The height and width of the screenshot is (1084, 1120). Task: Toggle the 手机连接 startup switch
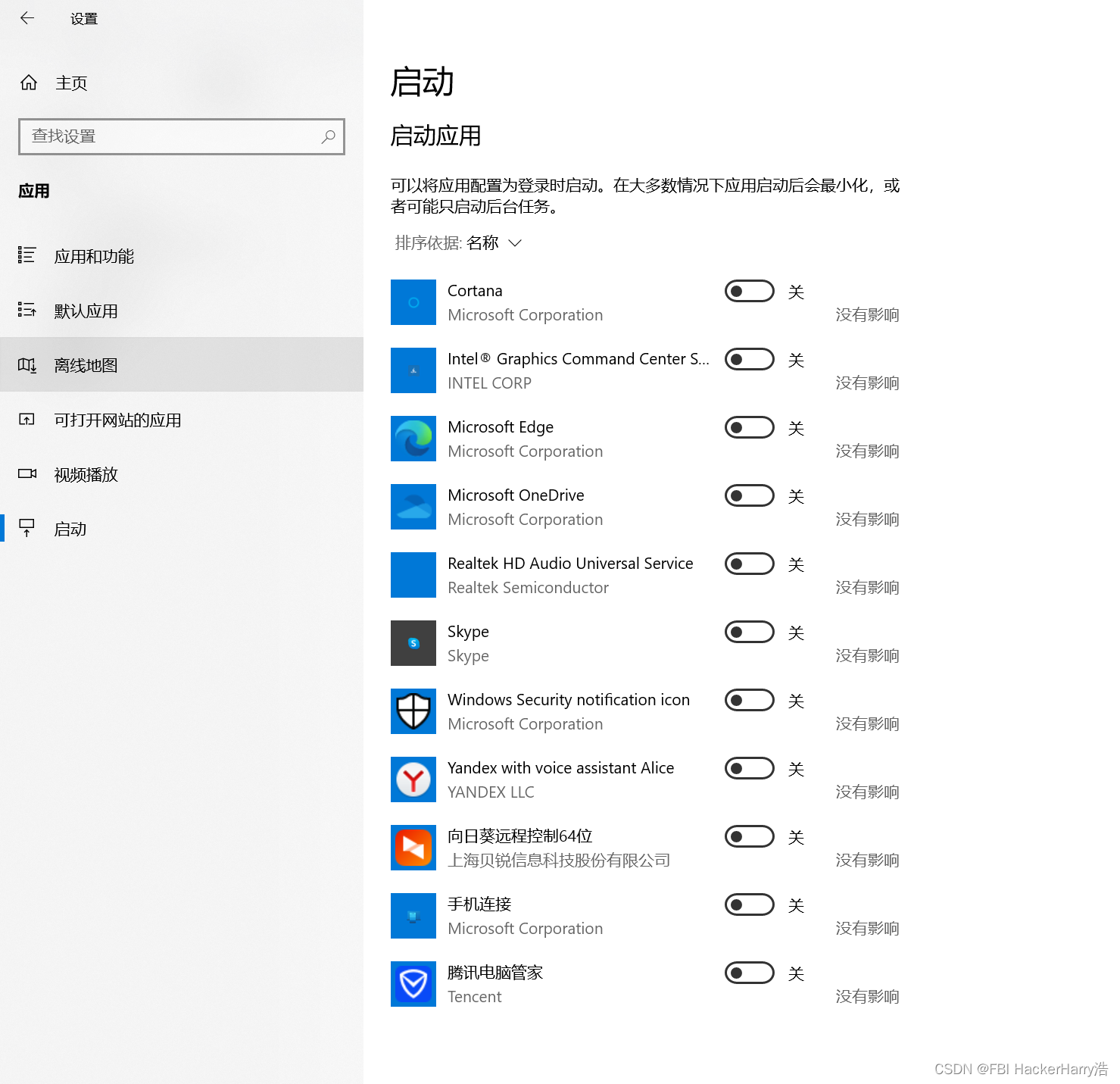pos(750,904)
